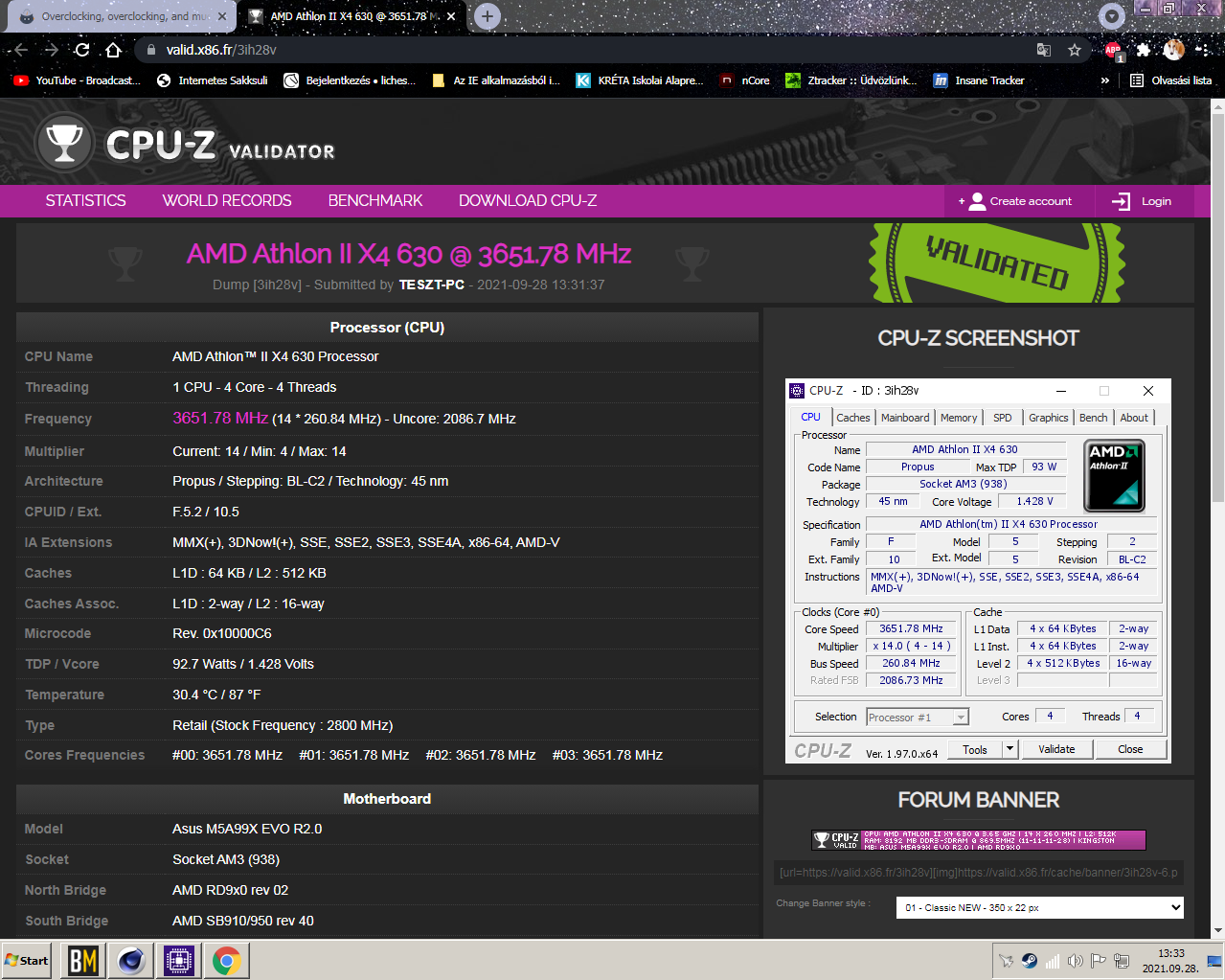1225x980 pixels.
Task: Open the Extensions puzzle-piece menu
Action: (1144, 50)
